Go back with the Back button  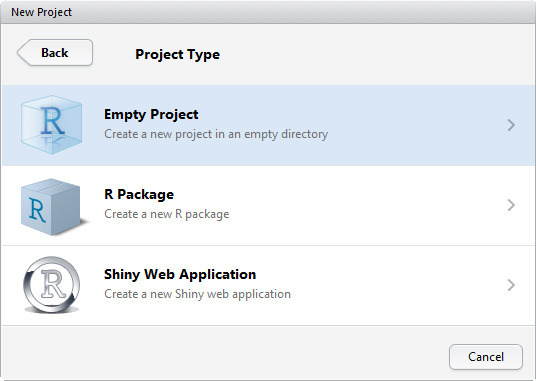(55, 52)
